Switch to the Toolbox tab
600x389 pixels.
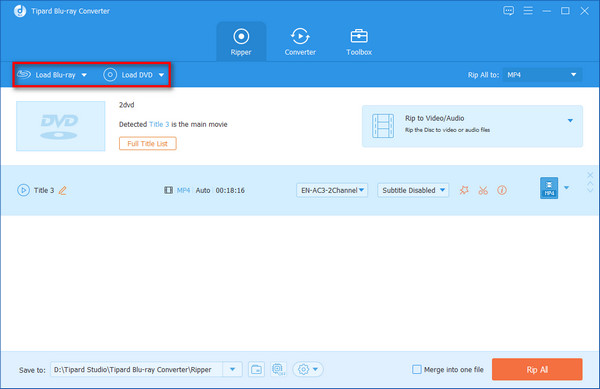pos(359,42)
